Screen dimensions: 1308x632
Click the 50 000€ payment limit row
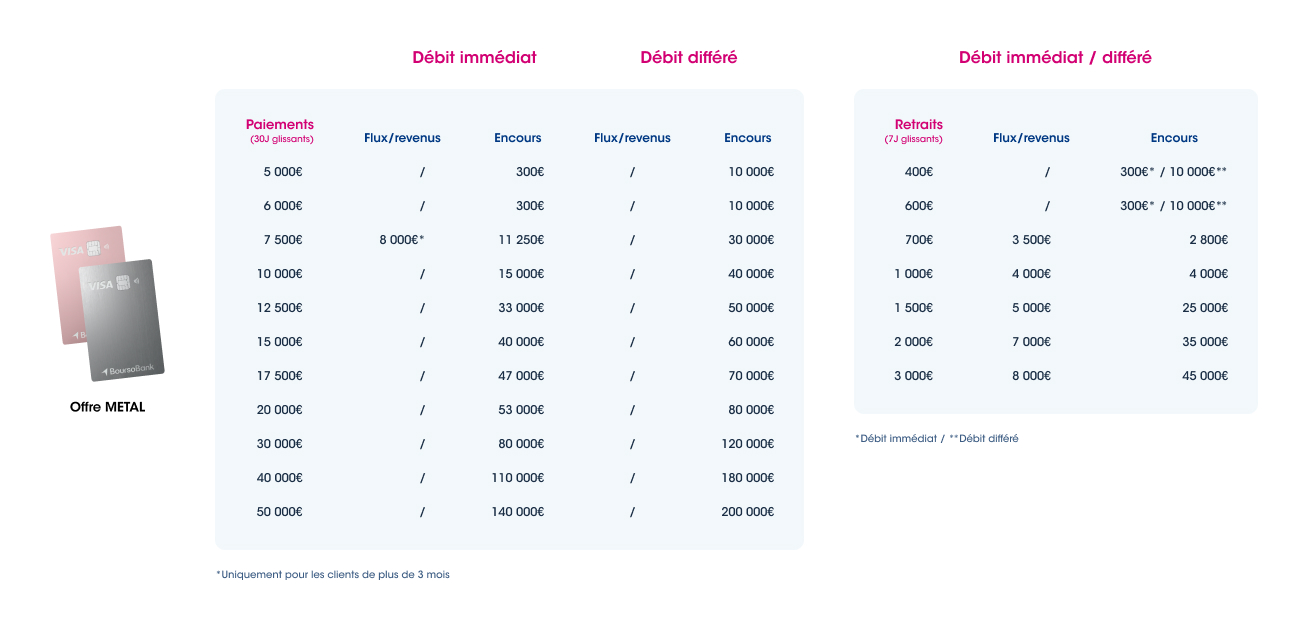(x=280, y=512)
